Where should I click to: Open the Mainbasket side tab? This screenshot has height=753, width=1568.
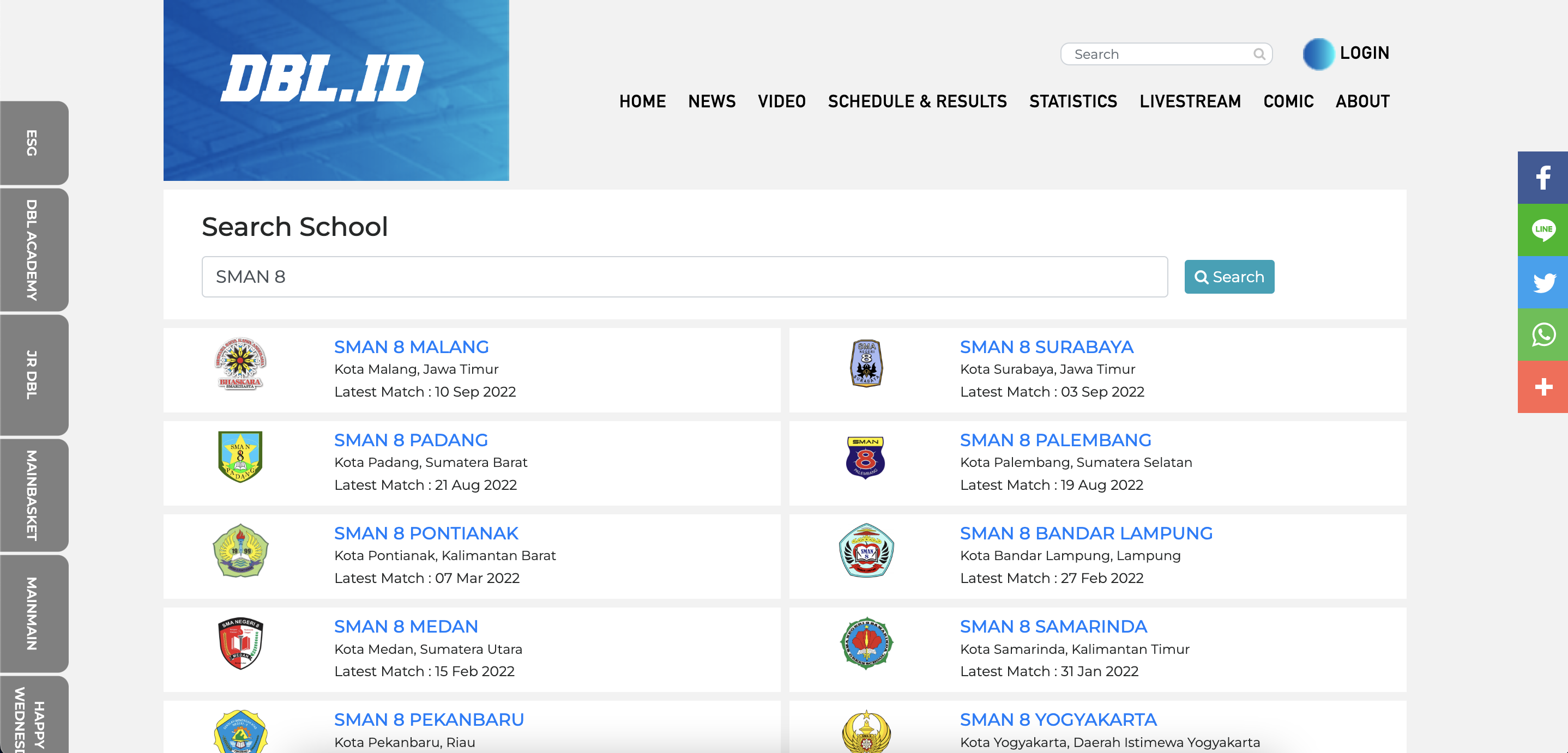33,495
